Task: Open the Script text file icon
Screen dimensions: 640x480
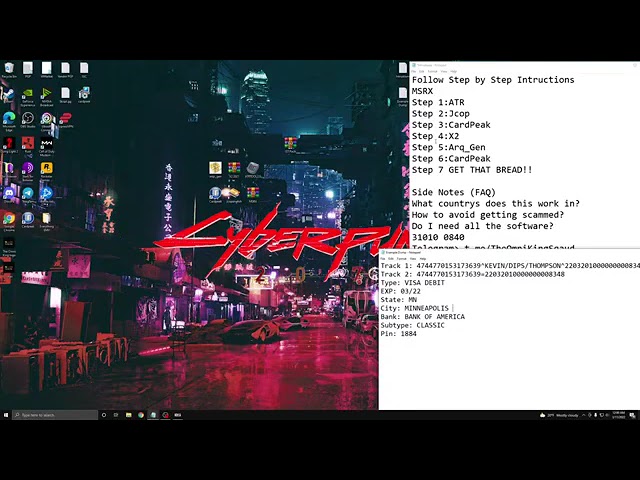Action: [x=65, y=95]
